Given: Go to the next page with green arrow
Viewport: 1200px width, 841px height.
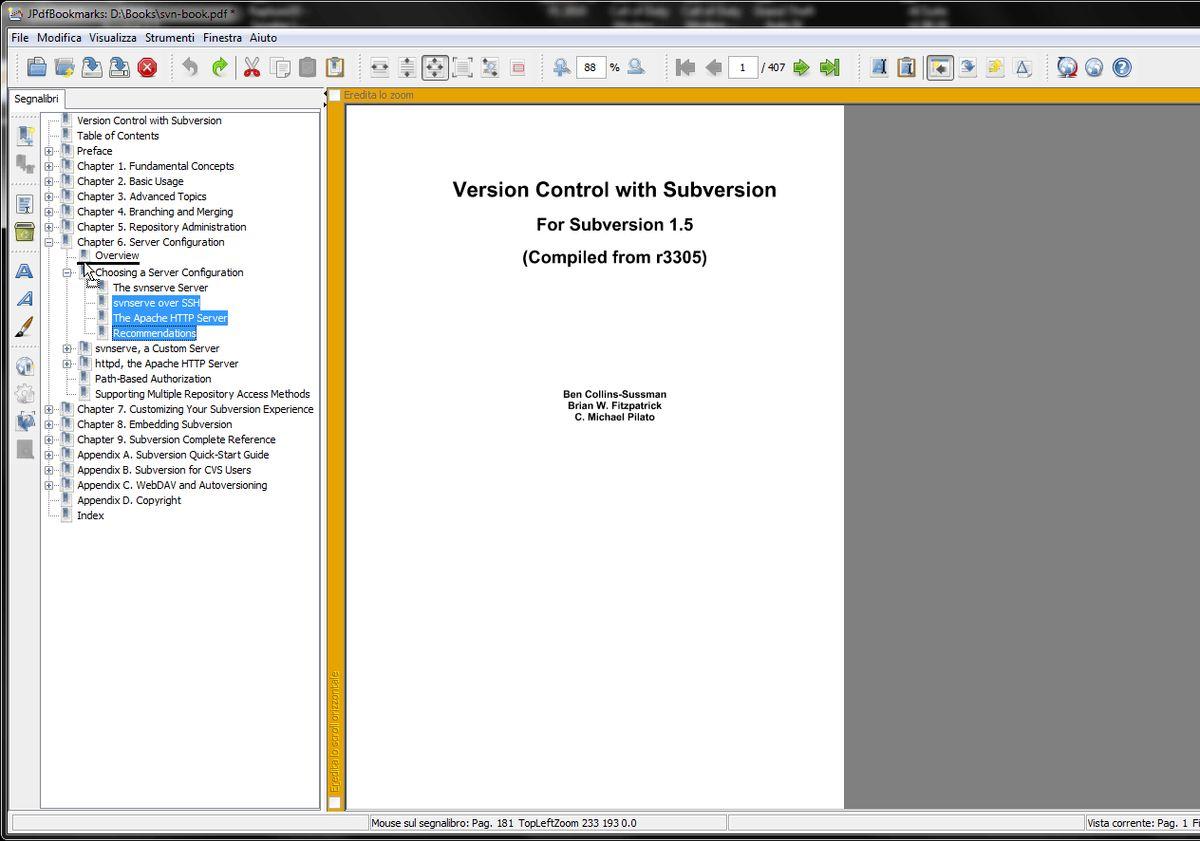Looking at the screenshot, I should pos(801,67).
